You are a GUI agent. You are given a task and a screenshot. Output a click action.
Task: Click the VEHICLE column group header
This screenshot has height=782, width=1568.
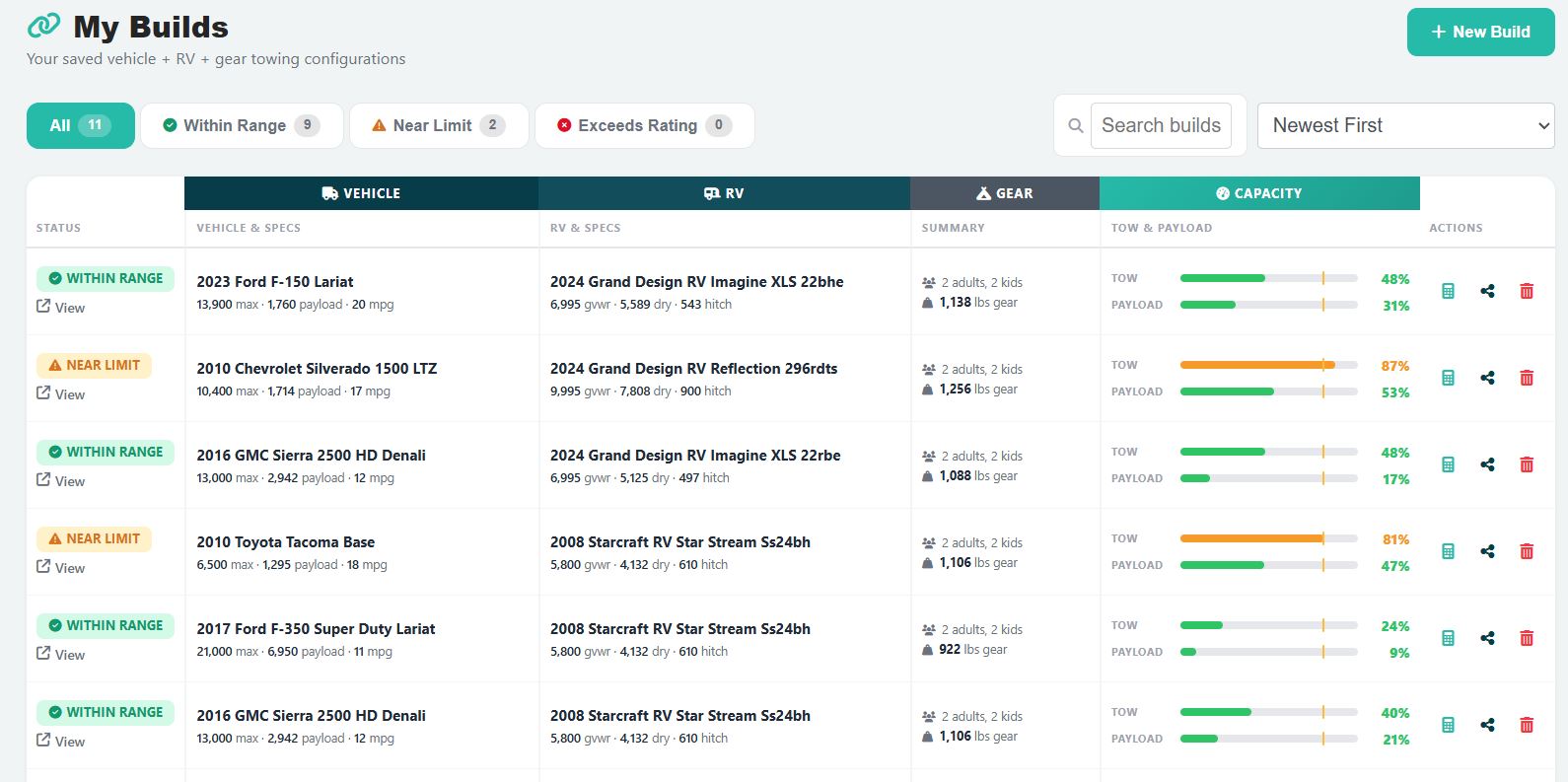361,193
